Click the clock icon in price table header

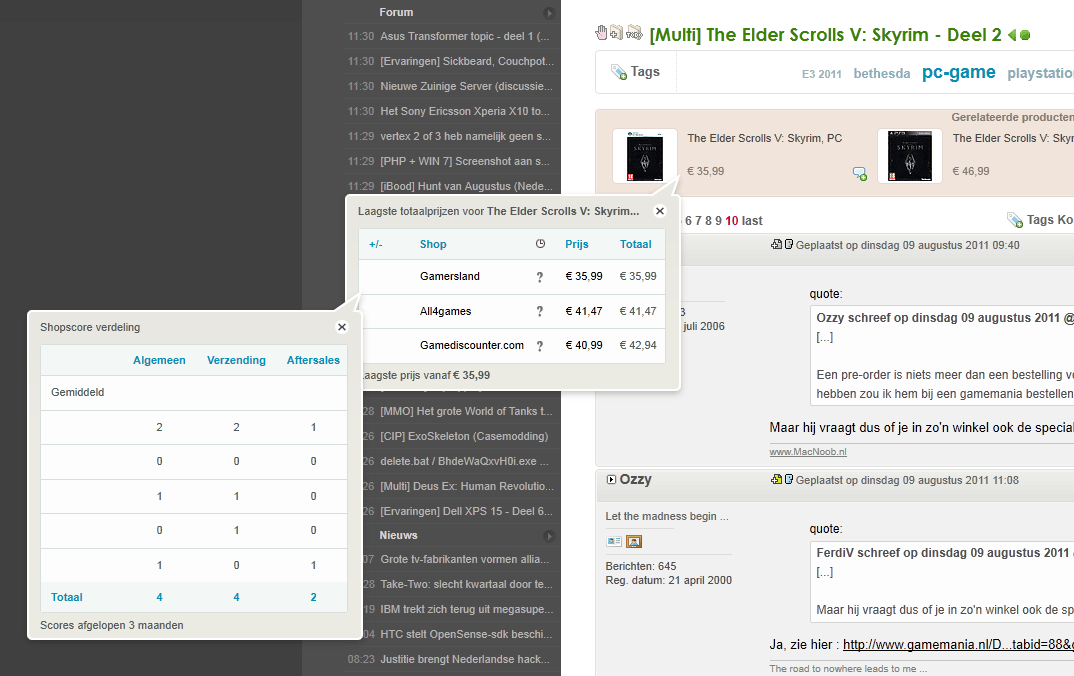pyautogui.click(x=540, y=244)
